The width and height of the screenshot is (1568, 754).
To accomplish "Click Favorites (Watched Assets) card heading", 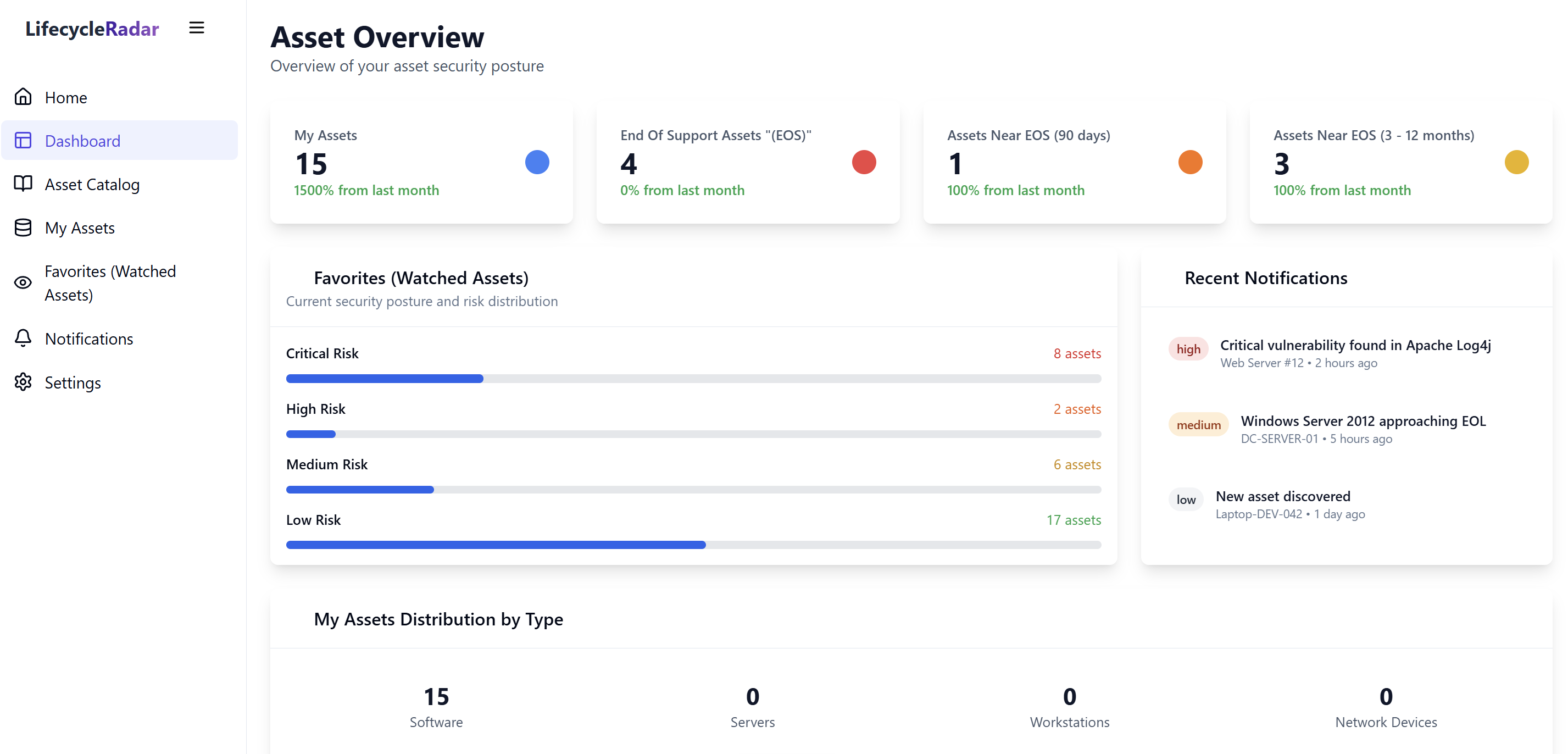I will [421, 278].
